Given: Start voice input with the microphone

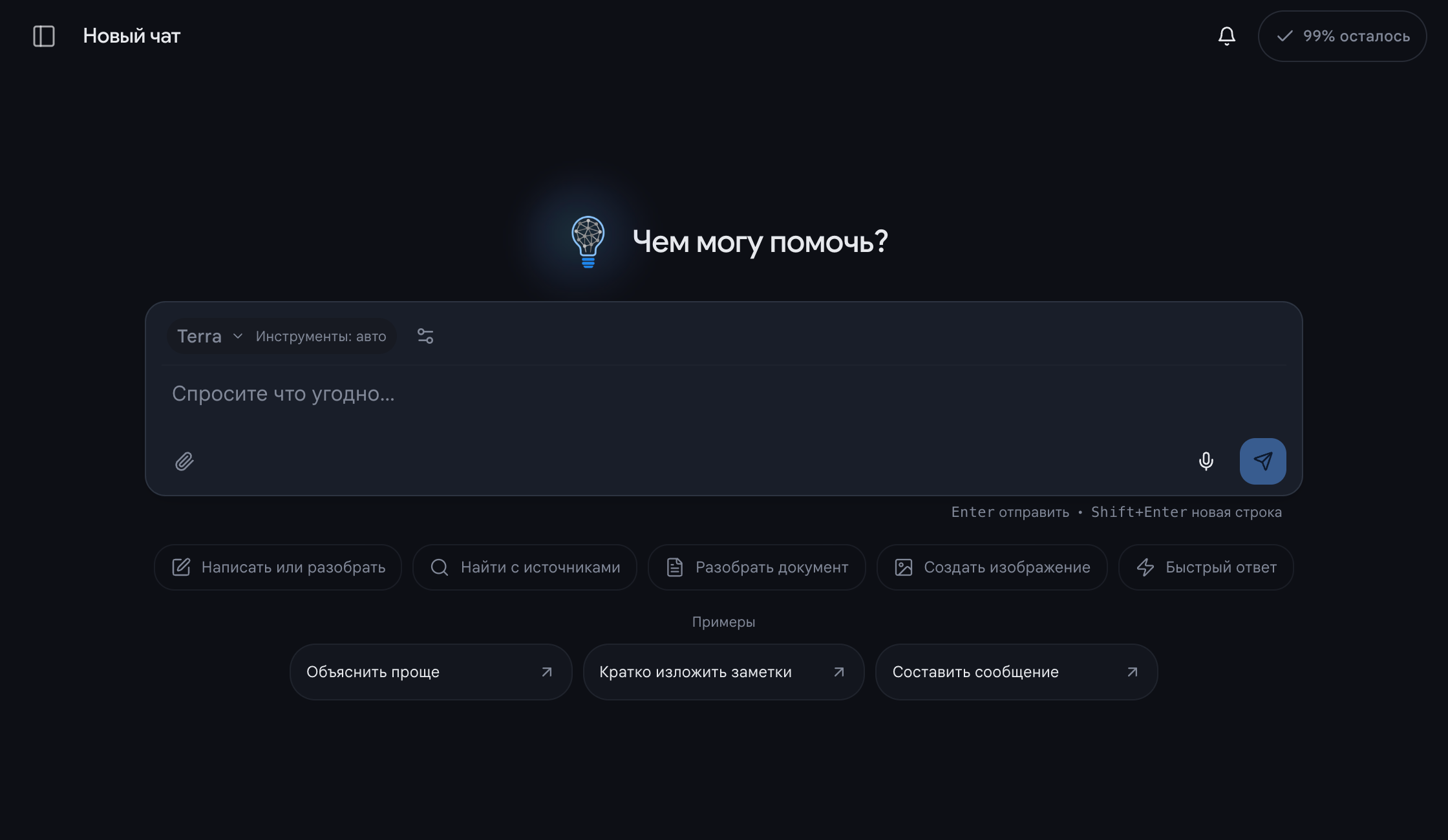Looking at the screenshot, I should tap(1206, 461).
